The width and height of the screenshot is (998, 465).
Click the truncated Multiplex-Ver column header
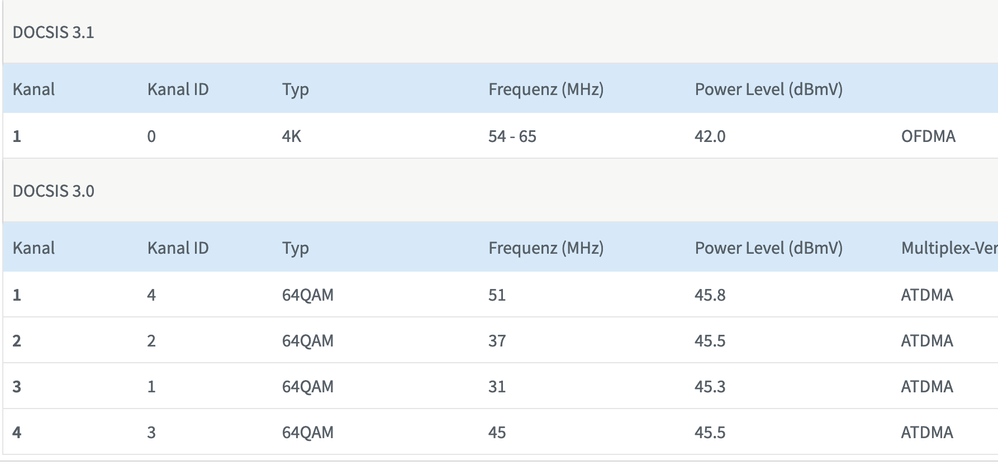click(948, 248)
